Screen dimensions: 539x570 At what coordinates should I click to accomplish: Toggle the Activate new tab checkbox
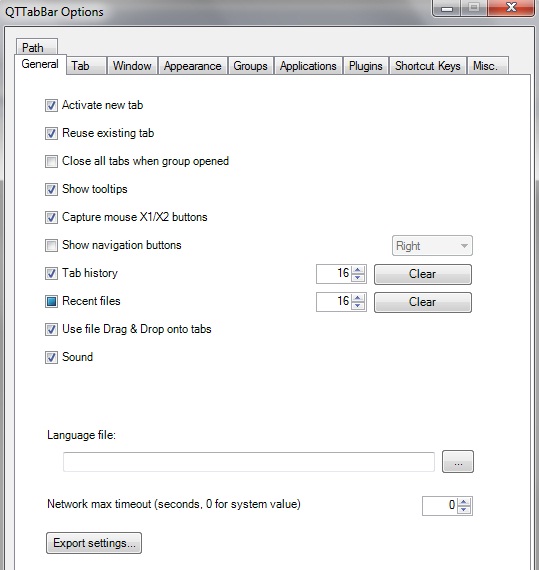[51, 105]
